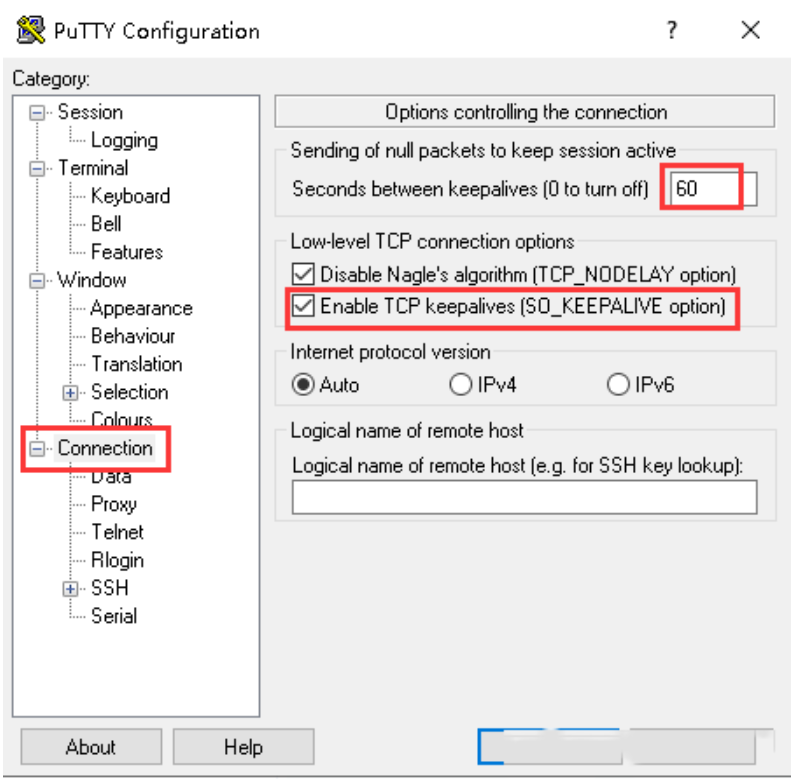This screenshot has width=805, height=779.
Task: Toggle Disable Nagle's algorithm checkbox
Action: click(x=302, y=274)
